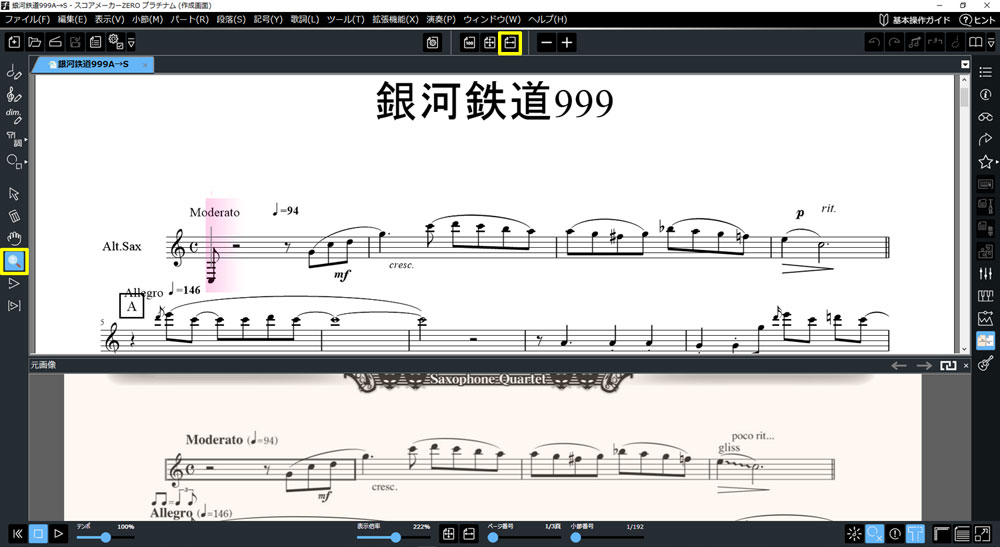The width and height of the screenshot is (1000, 547).
Task: Open the information panel icon
Action: pyautogui.click(x=985, y=94)
